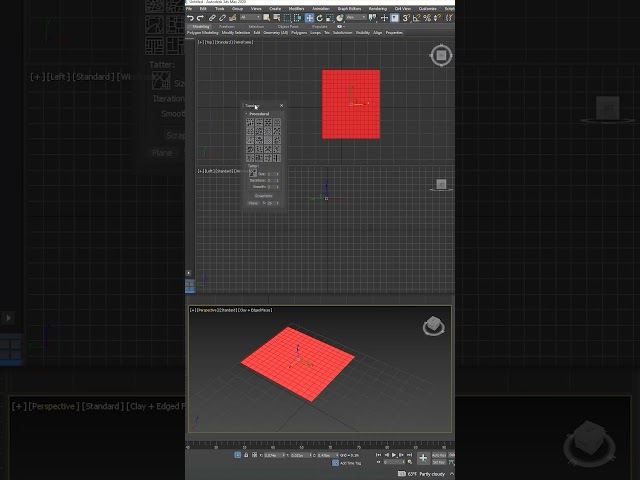Open the Rendering menu
The width and height of the screenshot is (640, 480).
[378, 9]
